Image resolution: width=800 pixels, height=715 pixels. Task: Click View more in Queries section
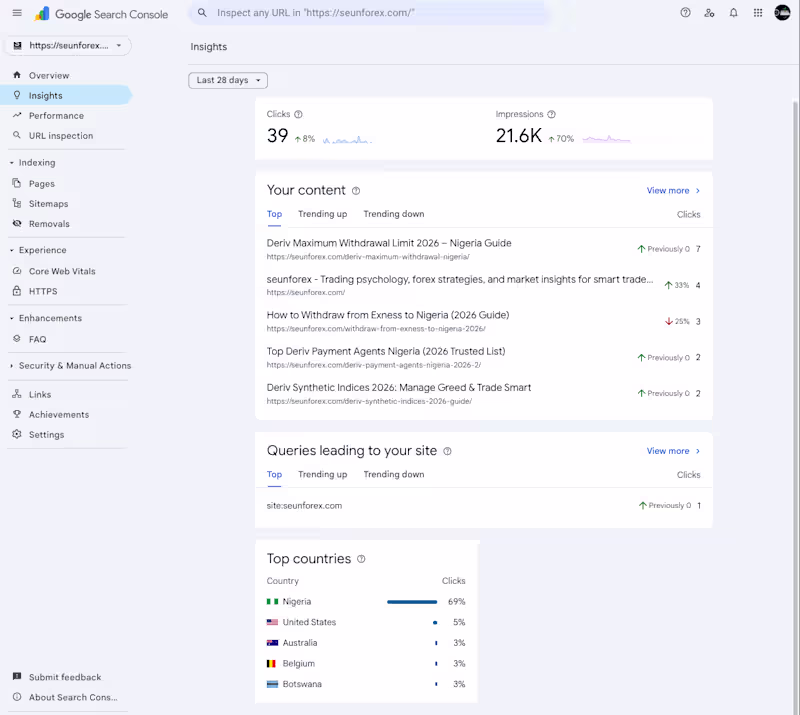click(x=673, y=451)
